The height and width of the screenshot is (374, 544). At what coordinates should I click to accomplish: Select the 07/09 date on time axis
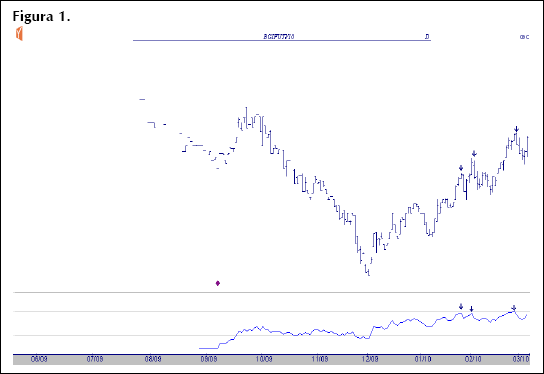pos(95,359)
